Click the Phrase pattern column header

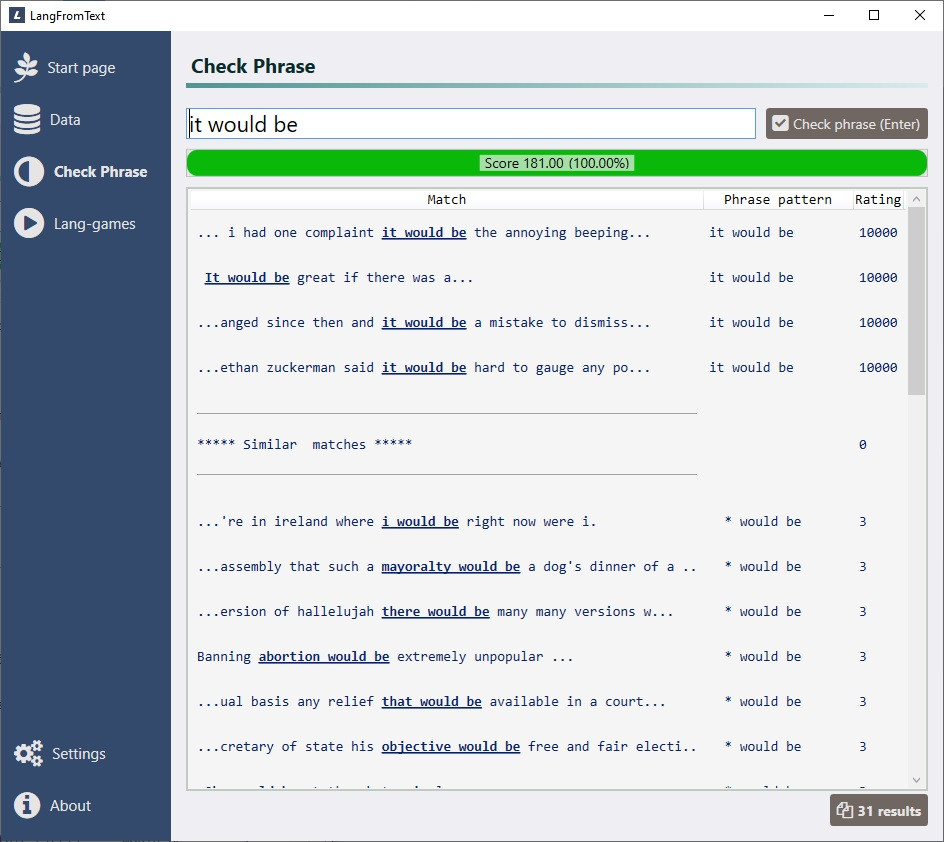[777, 199]
